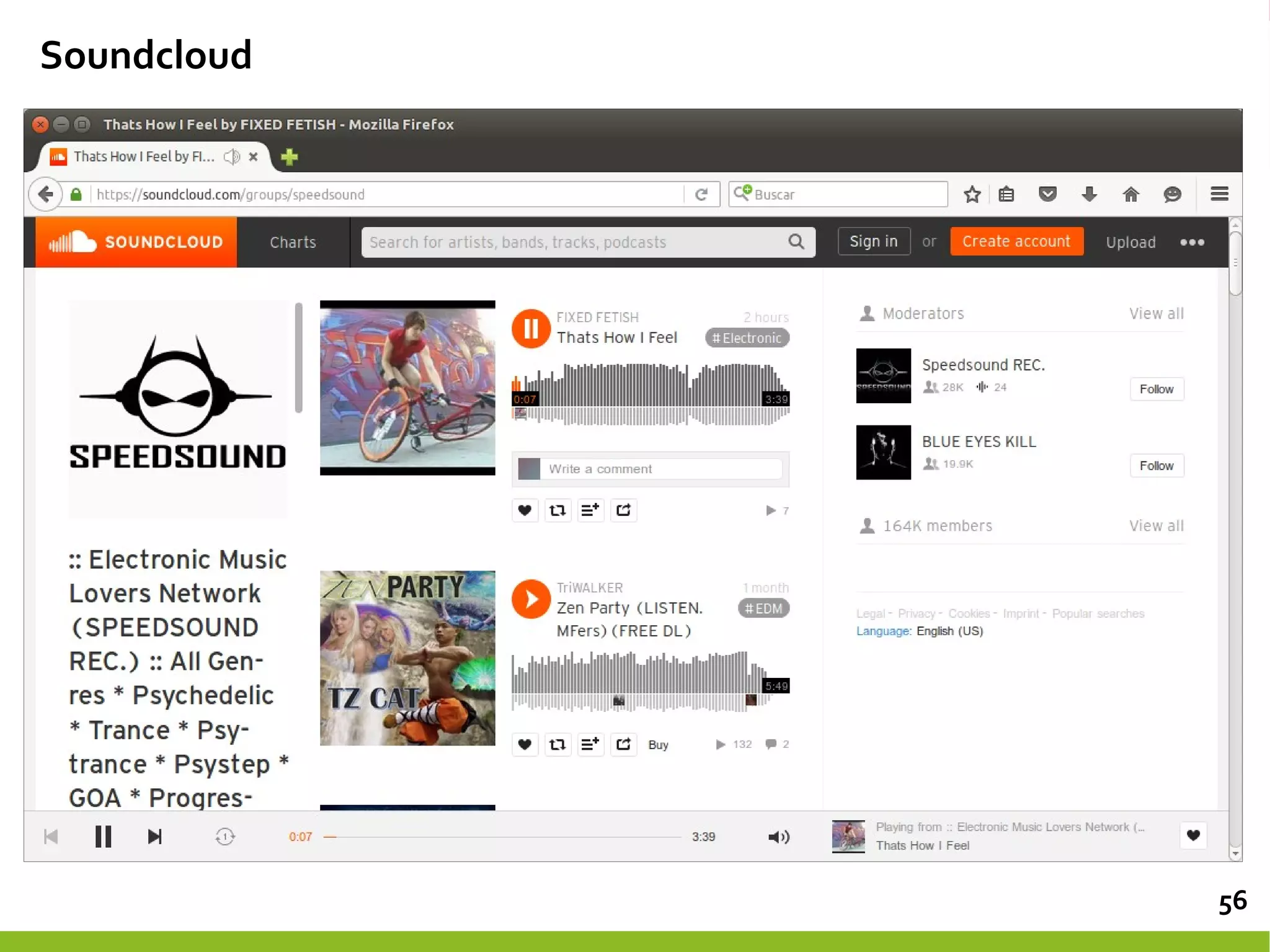Like the Zen Party track
This screenshot has width=1270, height=952.
click(525, 744)
